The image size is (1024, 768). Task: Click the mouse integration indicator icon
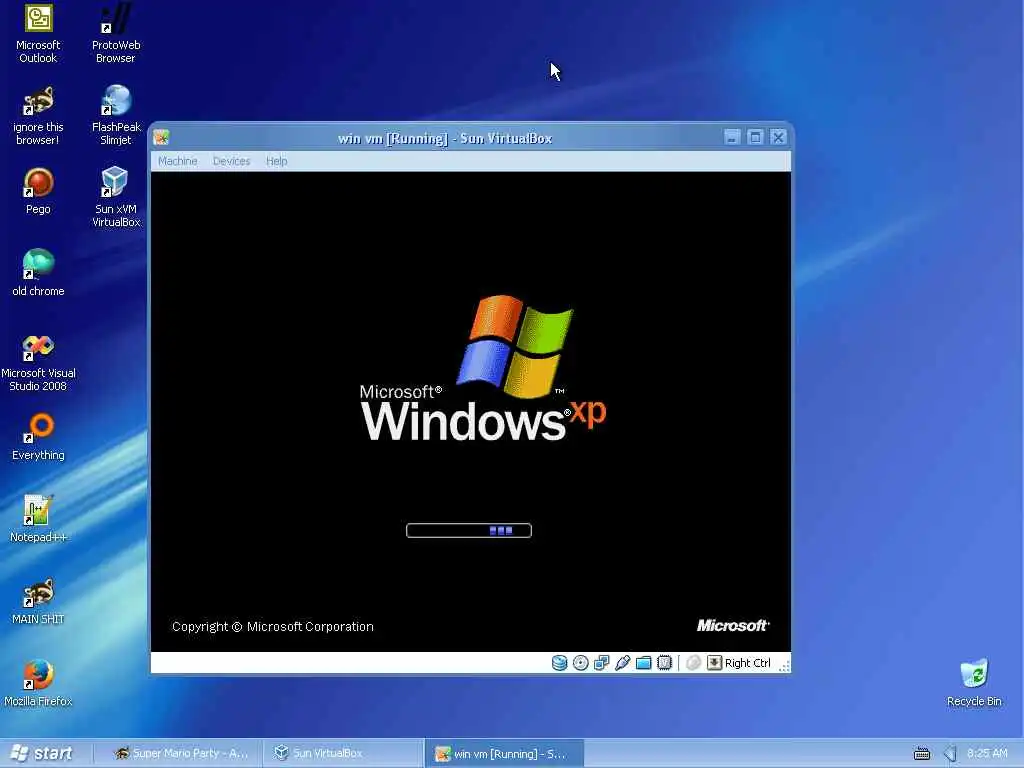(694, 663)
